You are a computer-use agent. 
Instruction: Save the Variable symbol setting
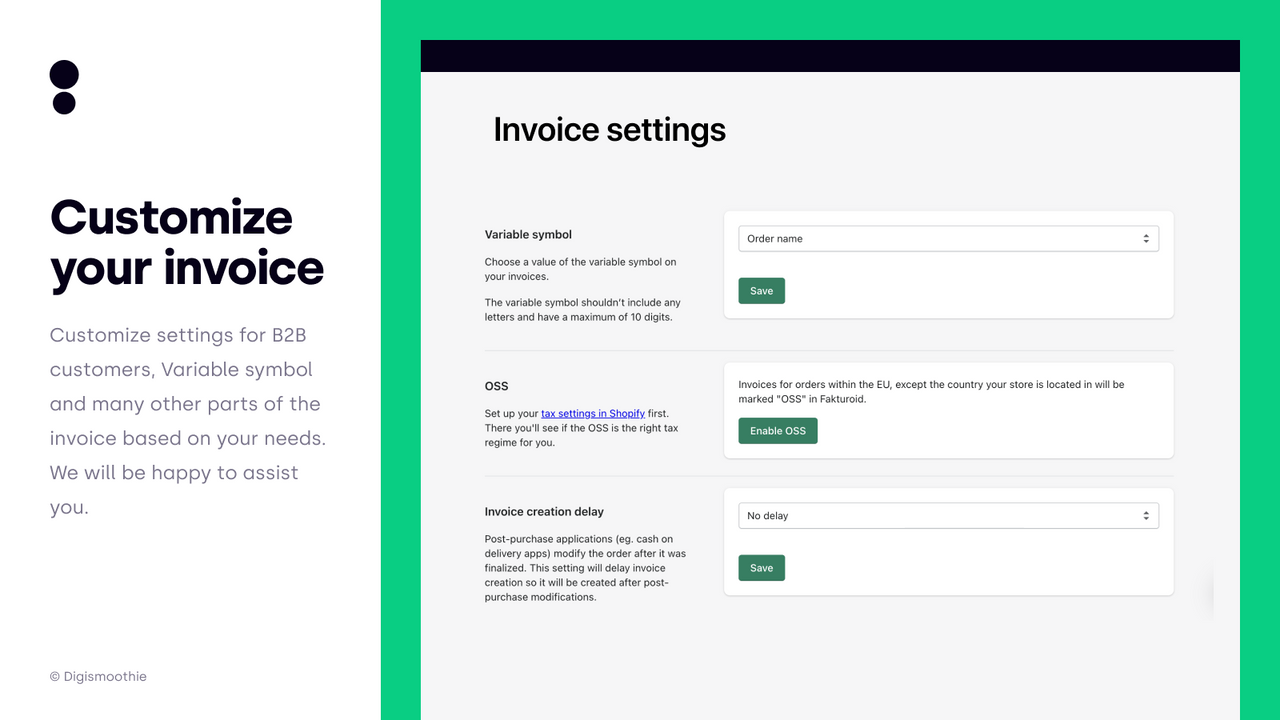pos(761,291)
